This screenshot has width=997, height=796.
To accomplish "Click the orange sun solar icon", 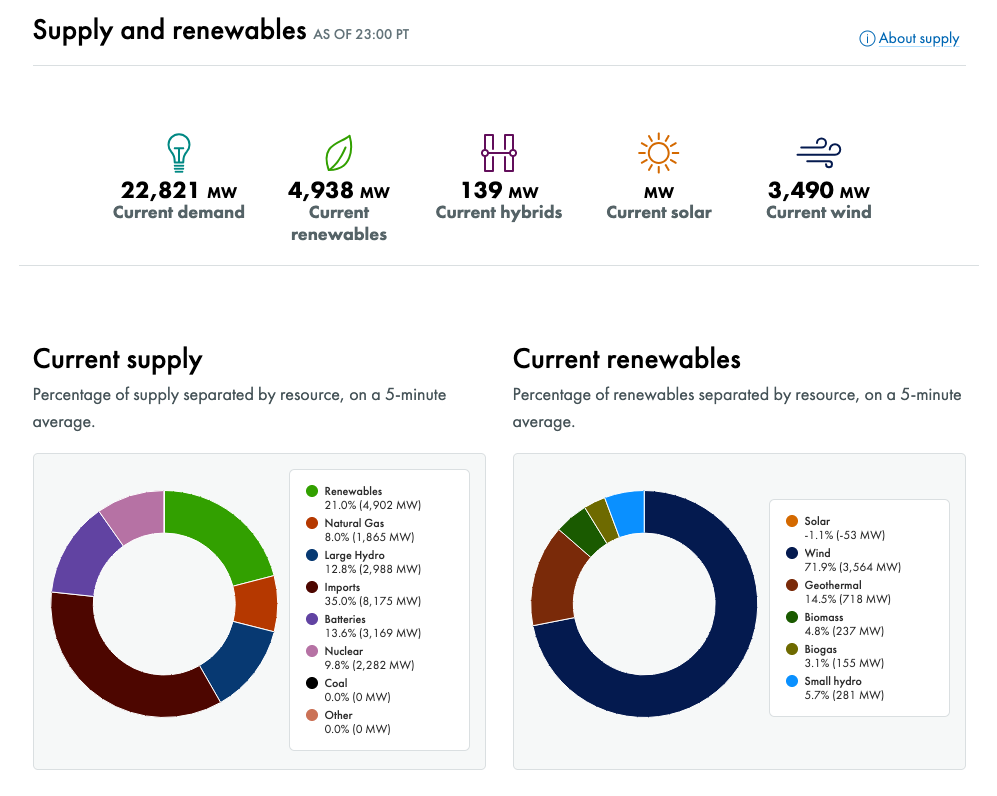I will coord(658,152).
